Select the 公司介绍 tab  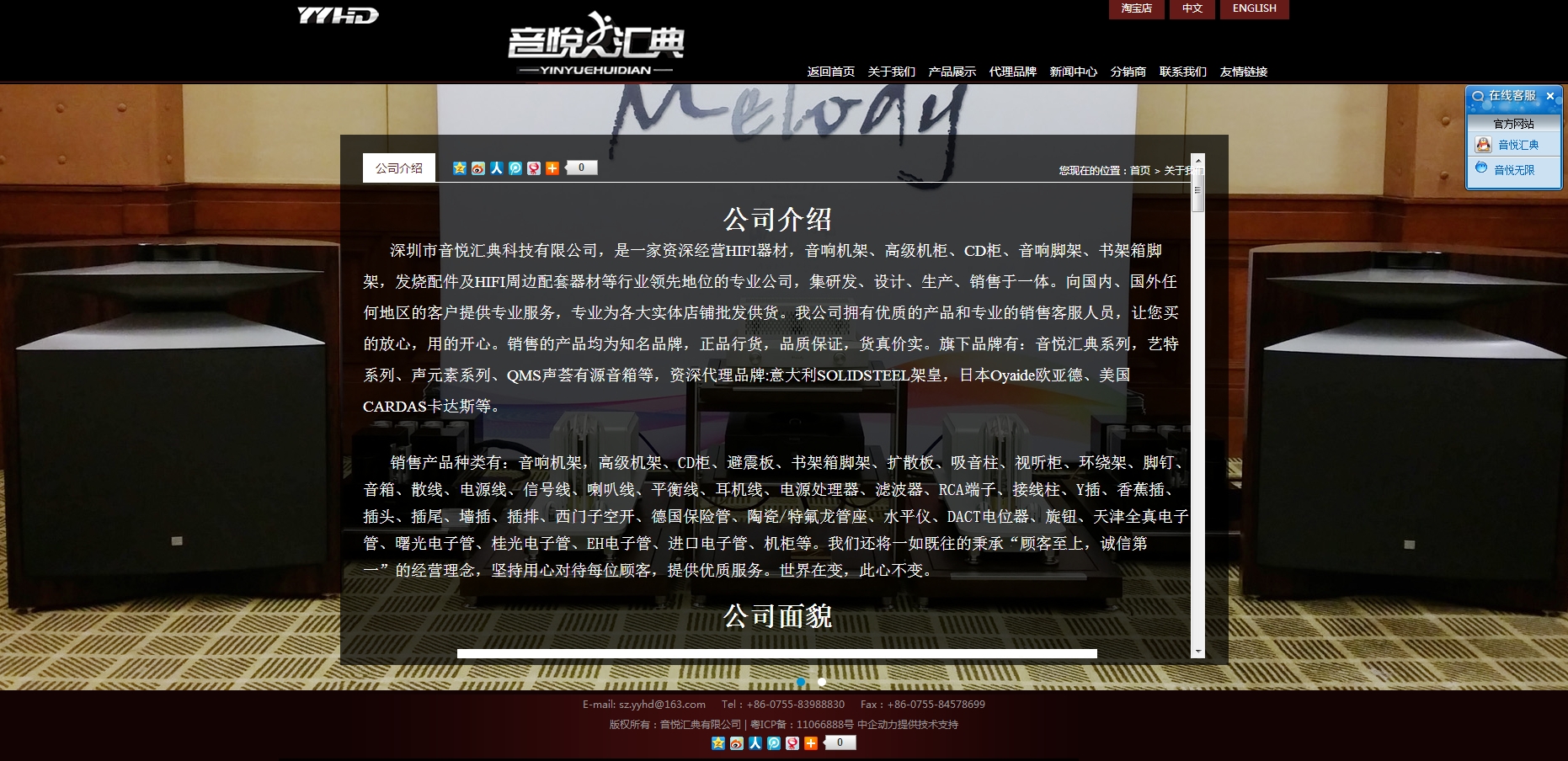click(399, 168)
